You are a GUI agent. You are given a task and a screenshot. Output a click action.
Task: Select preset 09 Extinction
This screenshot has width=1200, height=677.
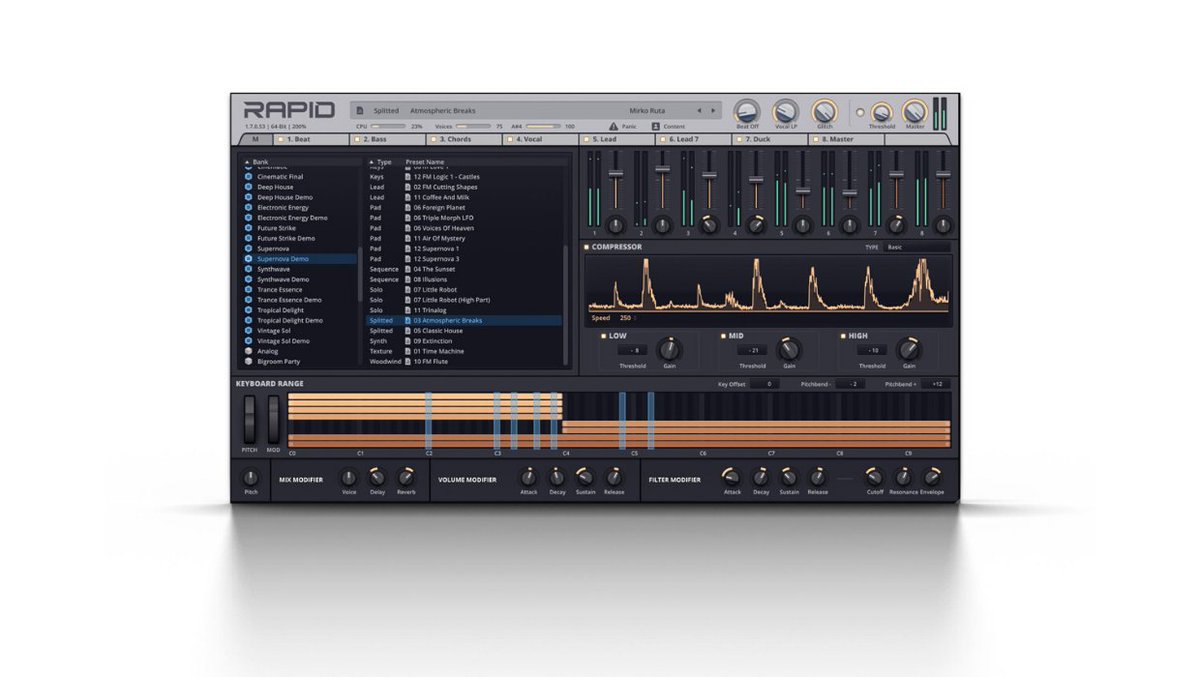[464, 341]
